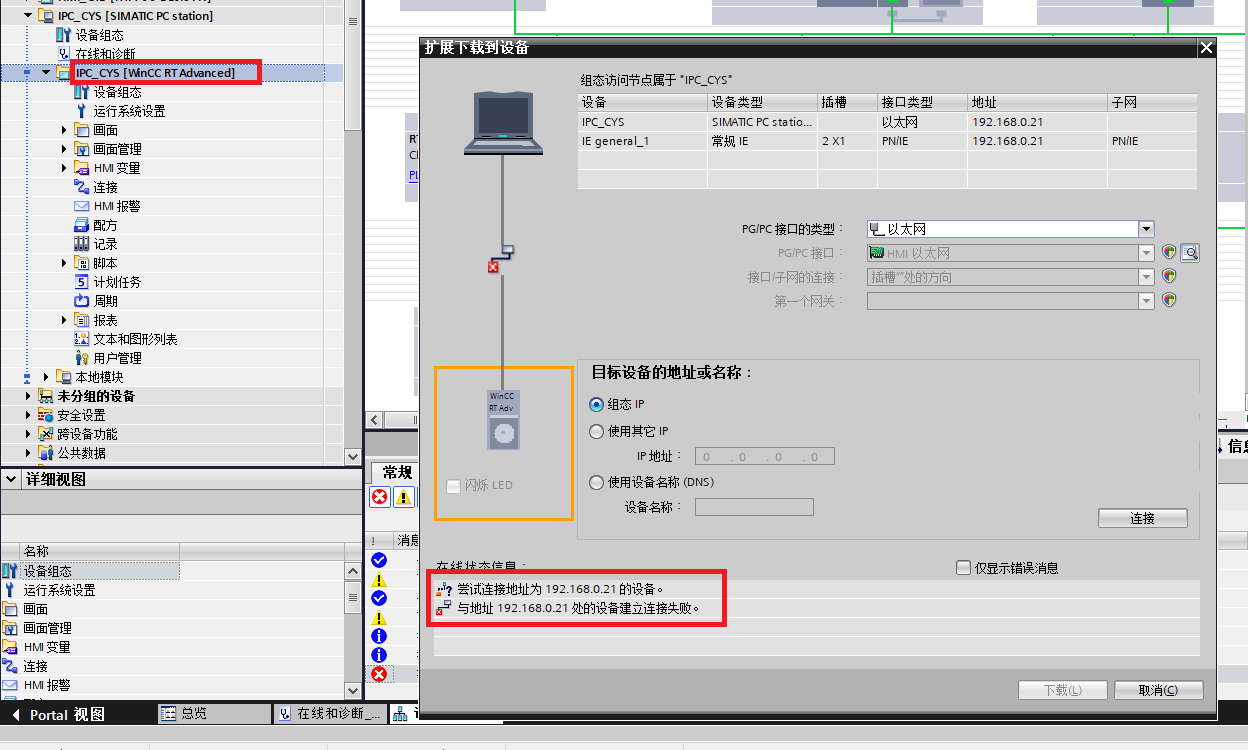Open the 周期 cycles icon in tree

click(82, 301)
